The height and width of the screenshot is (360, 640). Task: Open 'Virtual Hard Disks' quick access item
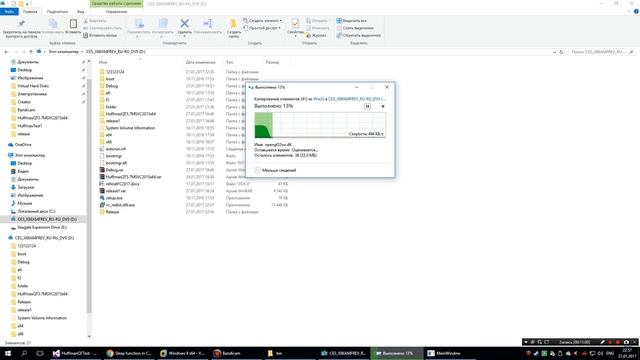pyautogui.click(x=33, y=86)
